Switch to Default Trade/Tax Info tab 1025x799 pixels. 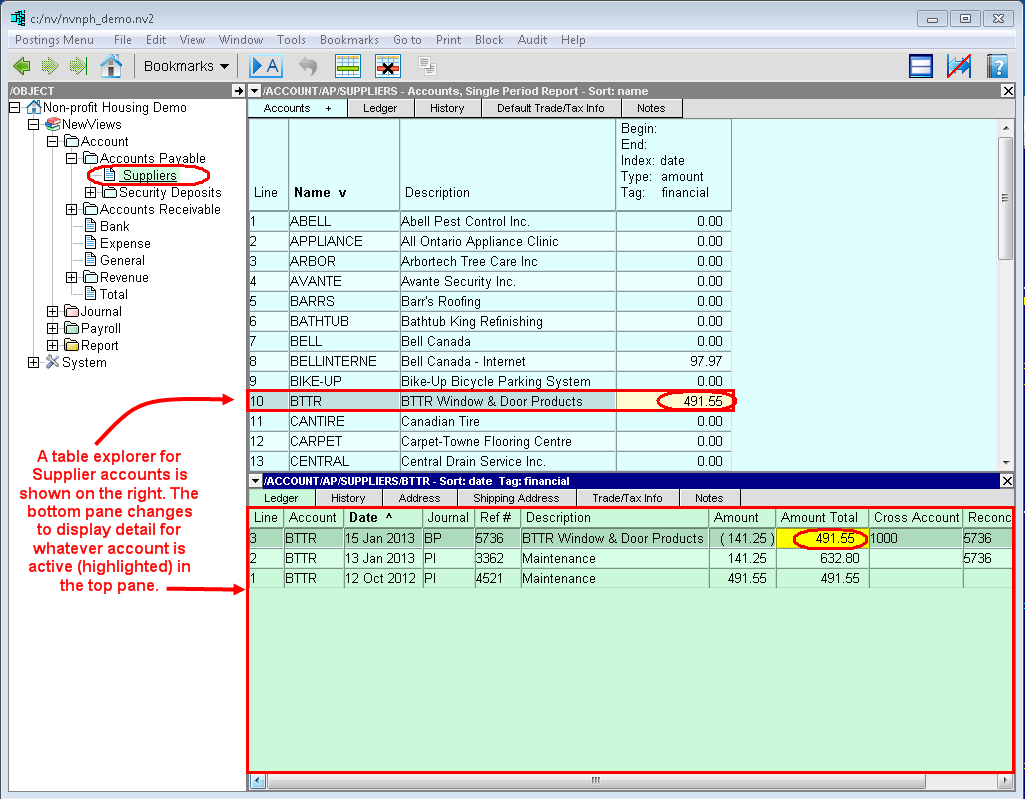[551, 108]
